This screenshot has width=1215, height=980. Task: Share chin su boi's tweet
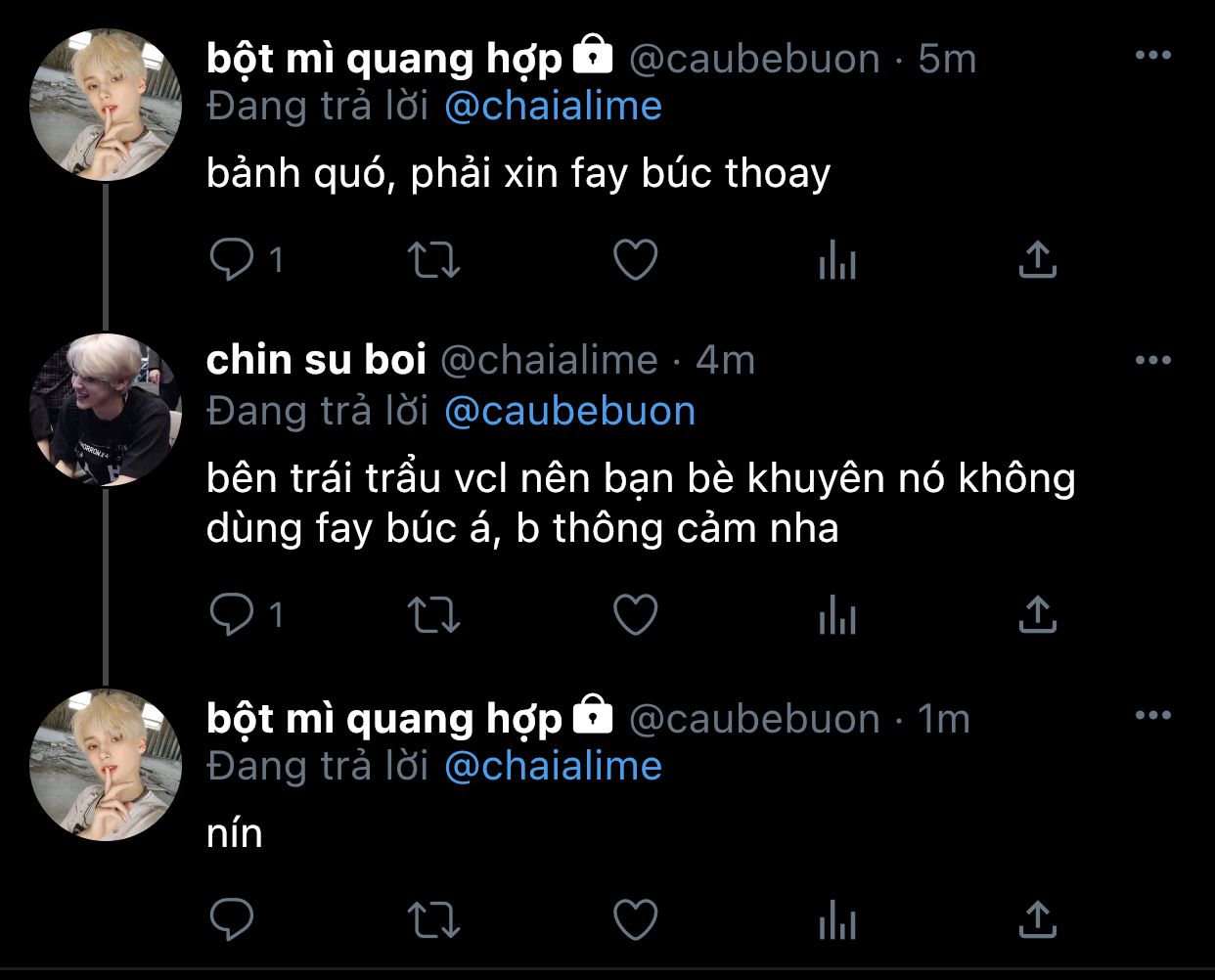[x=1037, y=614]
